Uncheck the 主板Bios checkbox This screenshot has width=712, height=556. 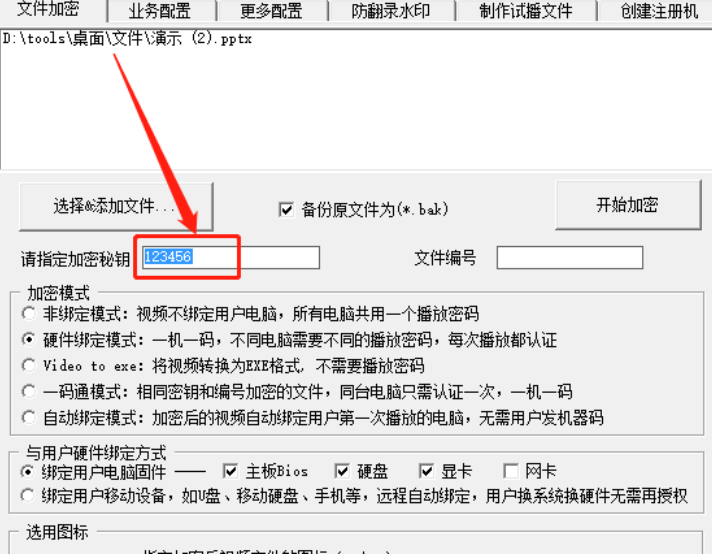tap(231, 471)
